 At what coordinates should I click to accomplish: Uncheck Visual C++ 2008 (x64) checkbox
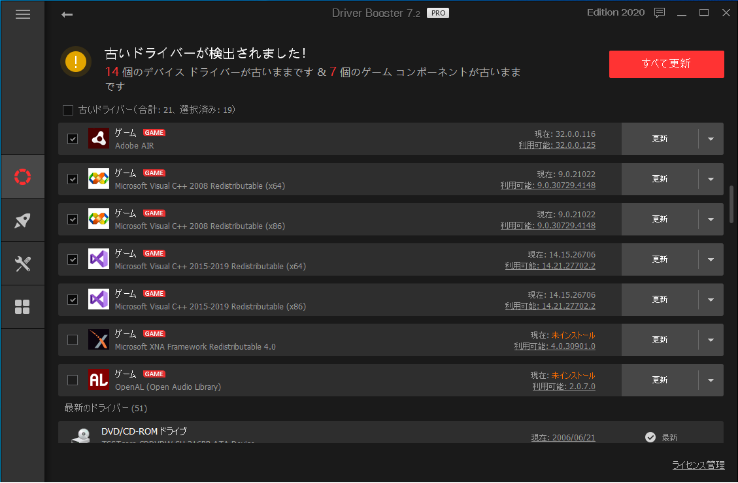[x=72, y=179]
